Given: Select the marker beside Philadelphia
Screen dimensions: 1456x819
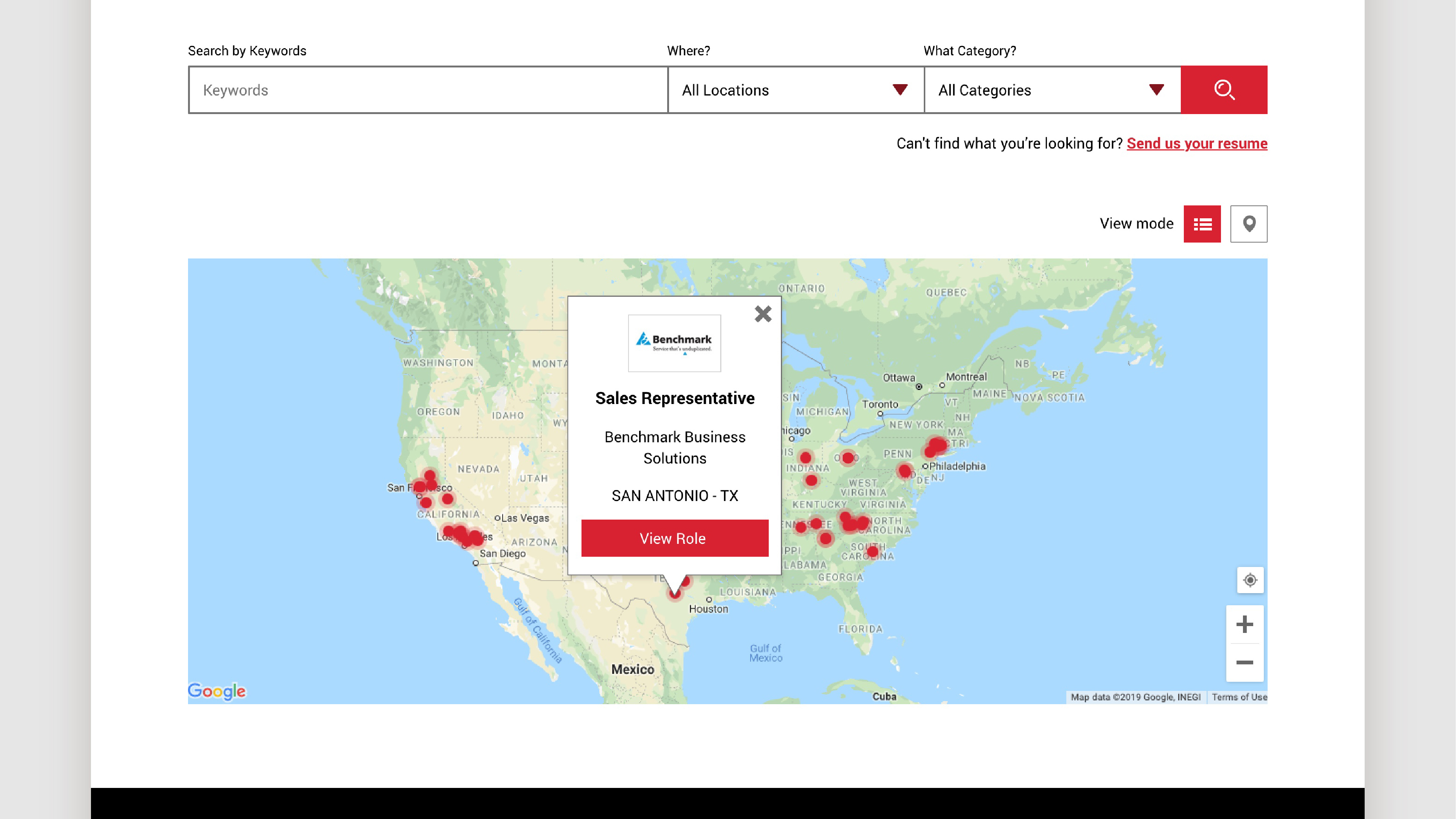Looking at the screenshot, I should pos(904,470).
